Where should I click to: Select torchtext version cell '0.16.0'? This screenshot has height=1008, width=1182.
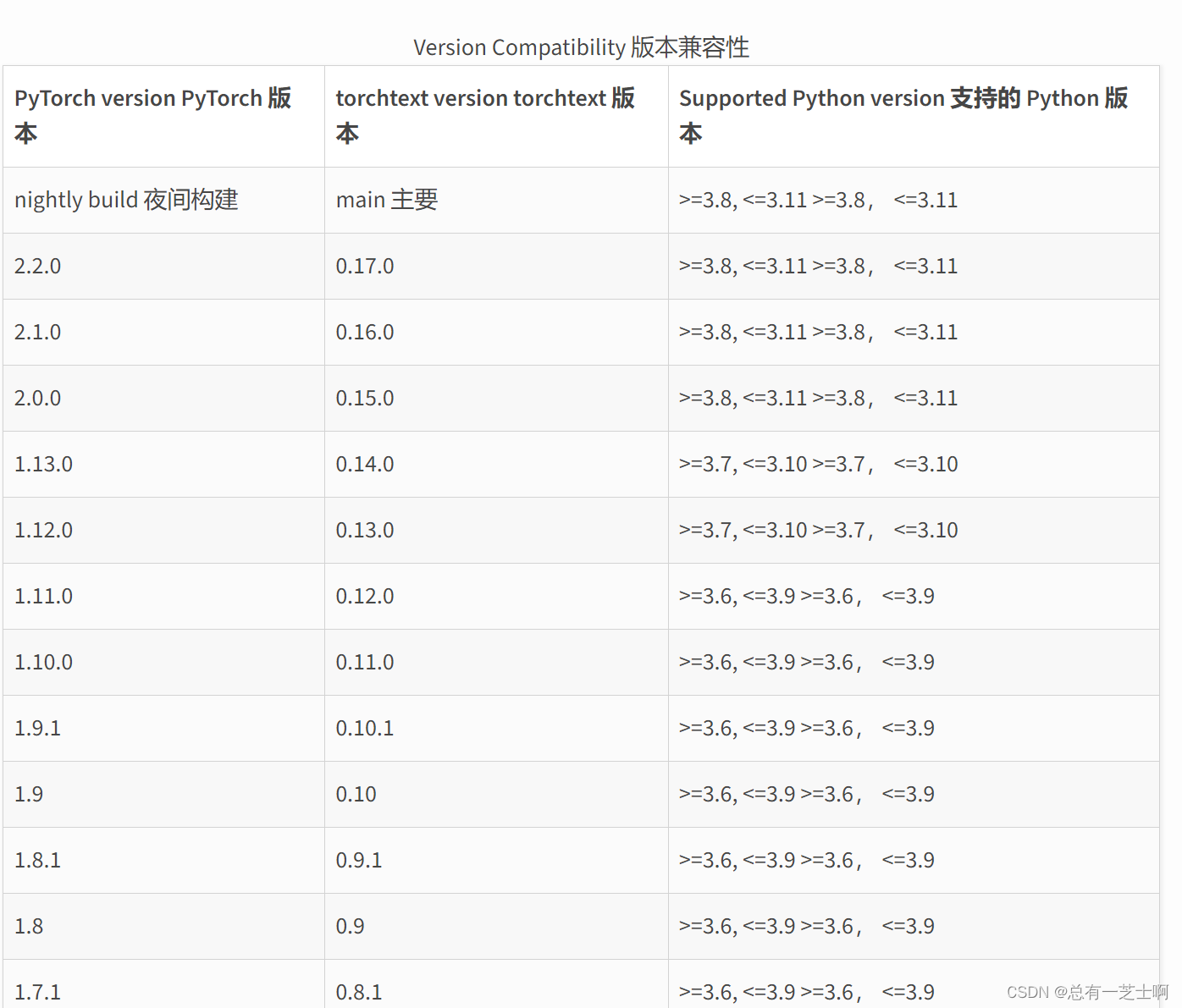(496, 333)
